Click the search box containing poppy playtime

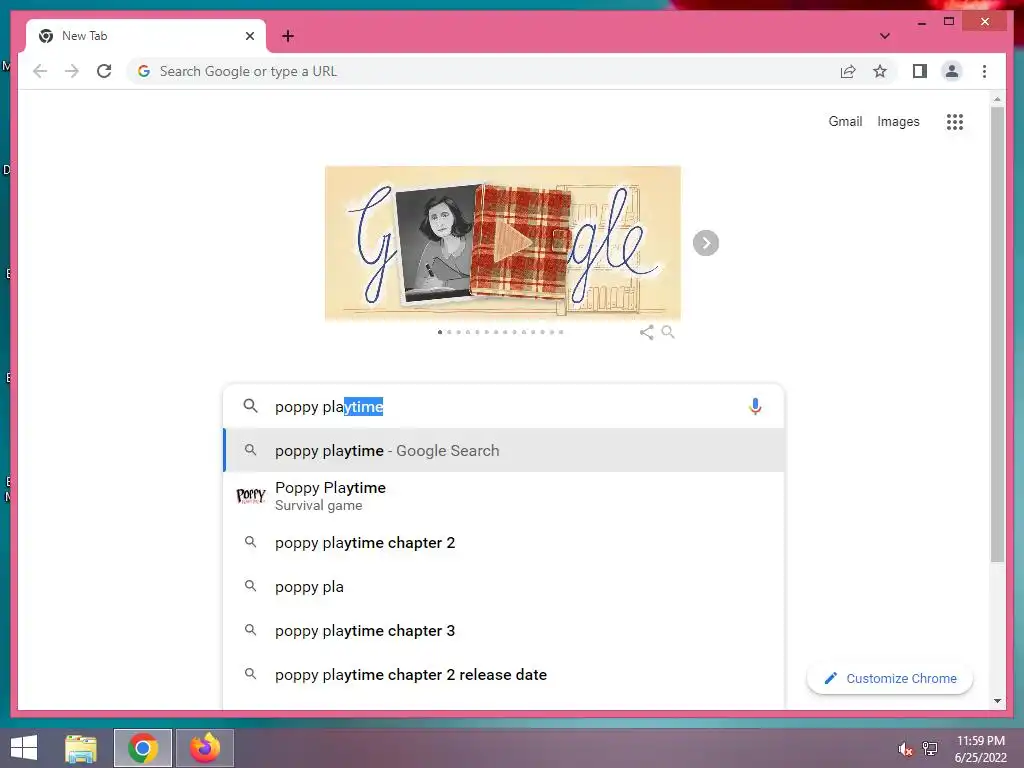[x=503, y=406]
